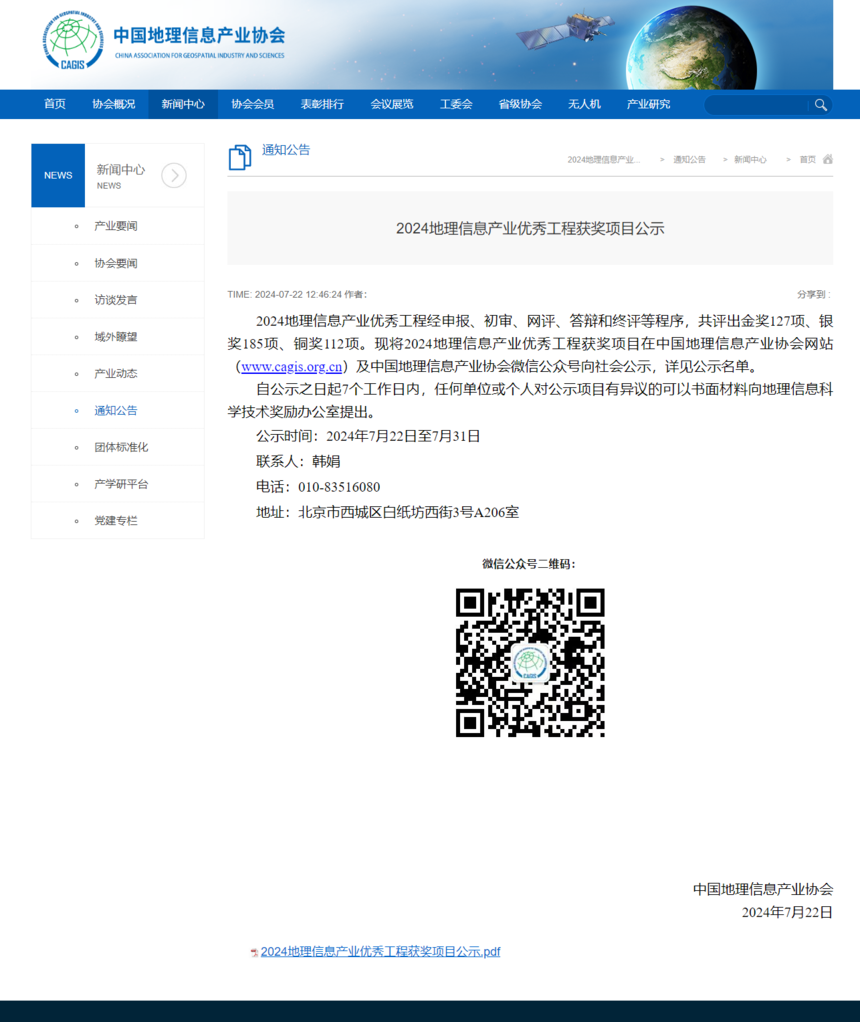
Task: Download 2024地理信息产业优秀工程获奖项目公示.pdf
Action: (x=380, y=952)
